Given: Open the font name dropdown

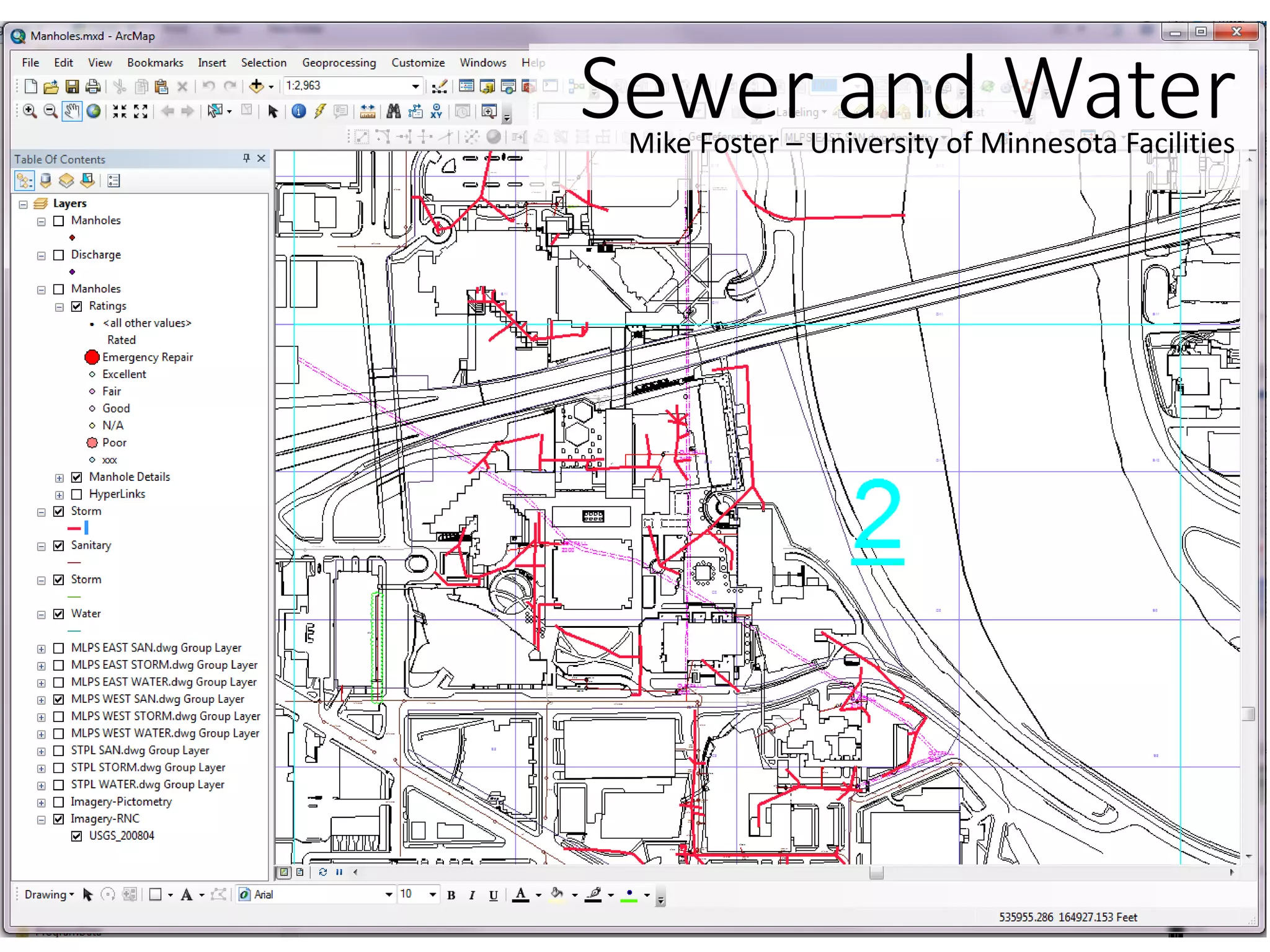Looking at the screenshot, I should point(389,894).
